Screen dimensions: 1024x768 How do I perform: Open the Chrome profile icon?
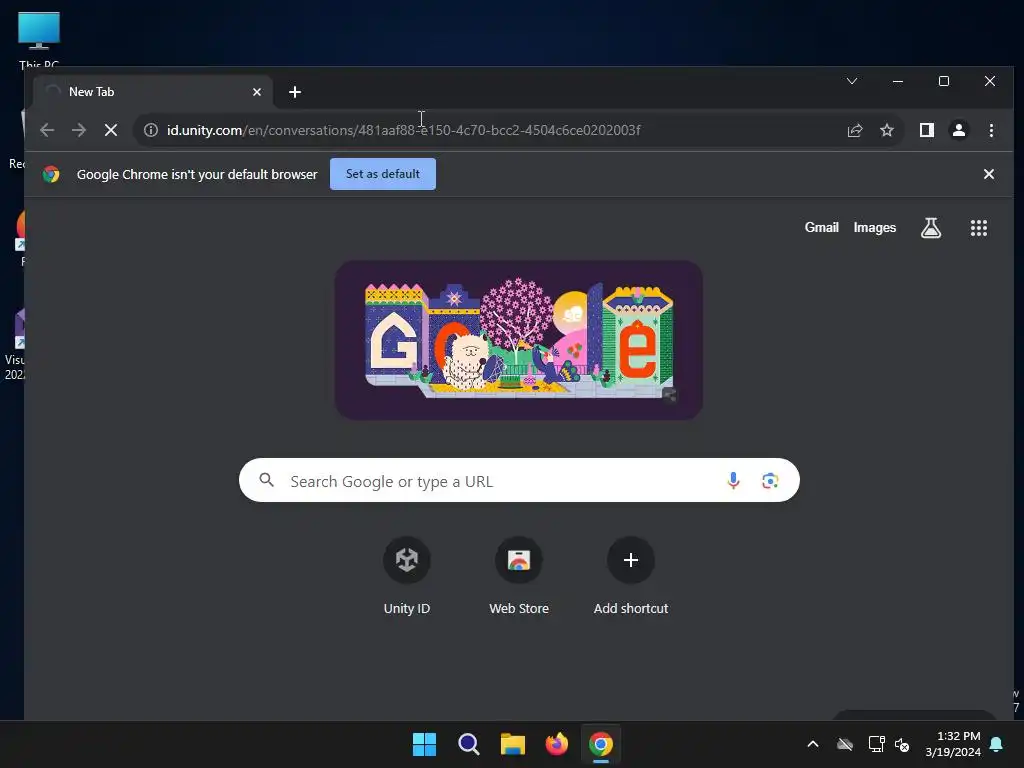(959, 130)
